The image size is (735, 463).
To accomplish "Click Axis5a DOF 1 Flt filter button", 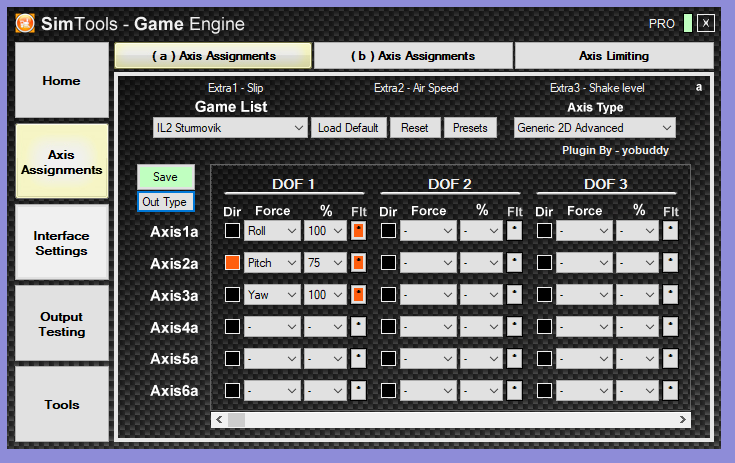I will [x=359, y=358].
